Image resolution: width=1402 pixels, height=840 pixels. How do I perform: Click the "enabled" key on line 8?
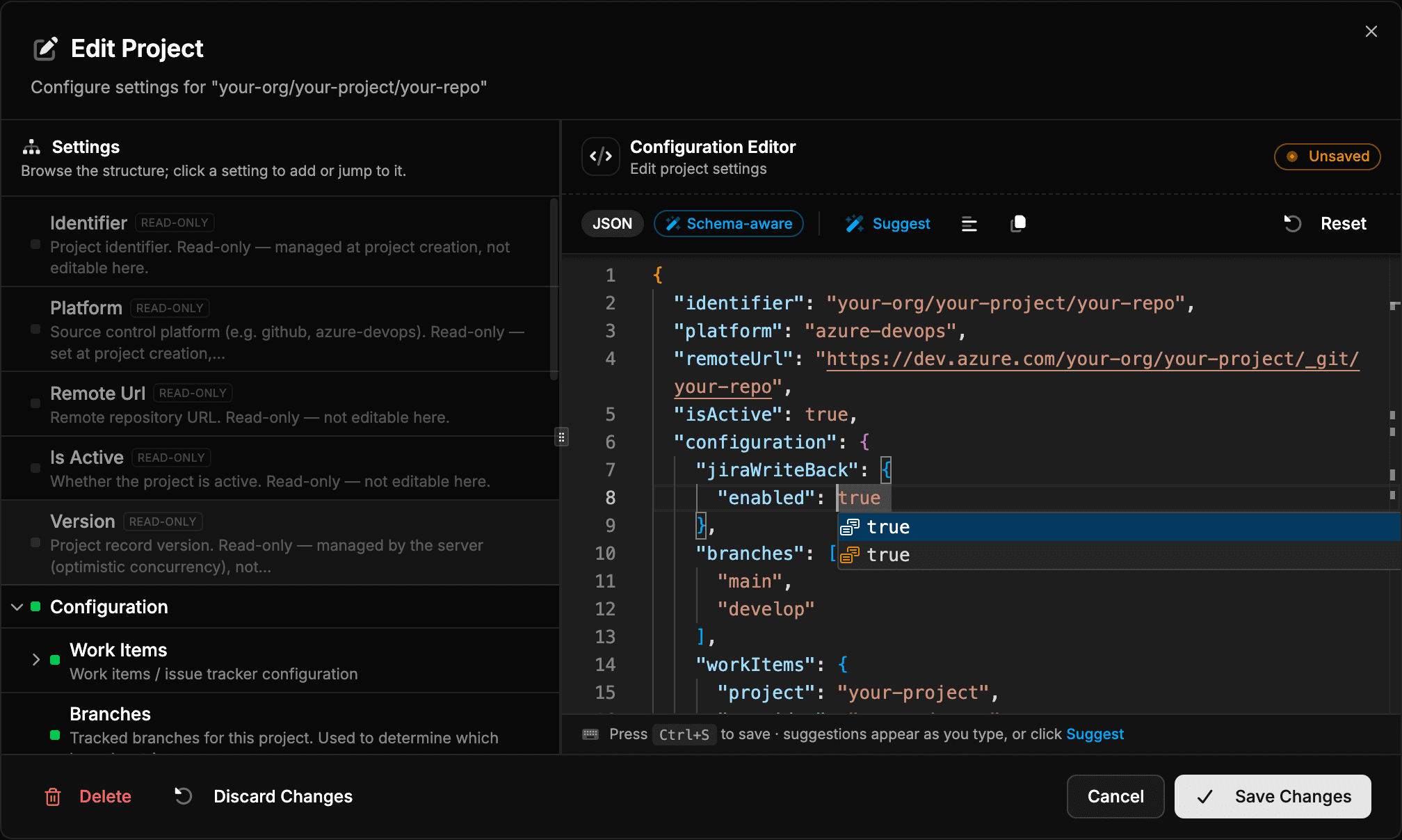pos(766,498)
